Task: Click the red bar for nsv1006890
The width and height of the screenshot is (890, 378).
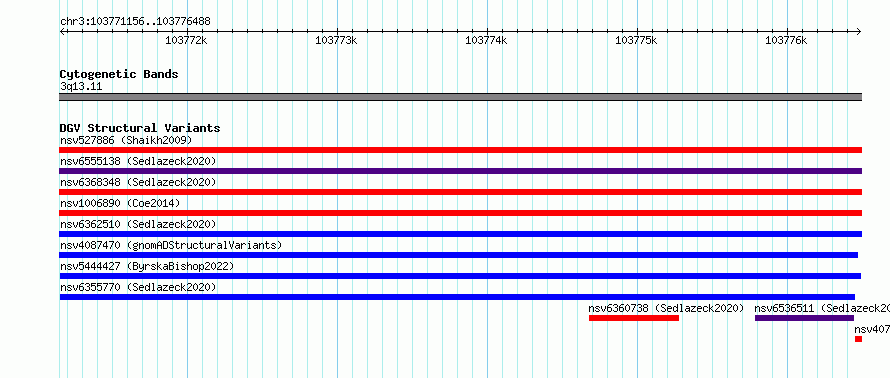Action: (460, 213)
